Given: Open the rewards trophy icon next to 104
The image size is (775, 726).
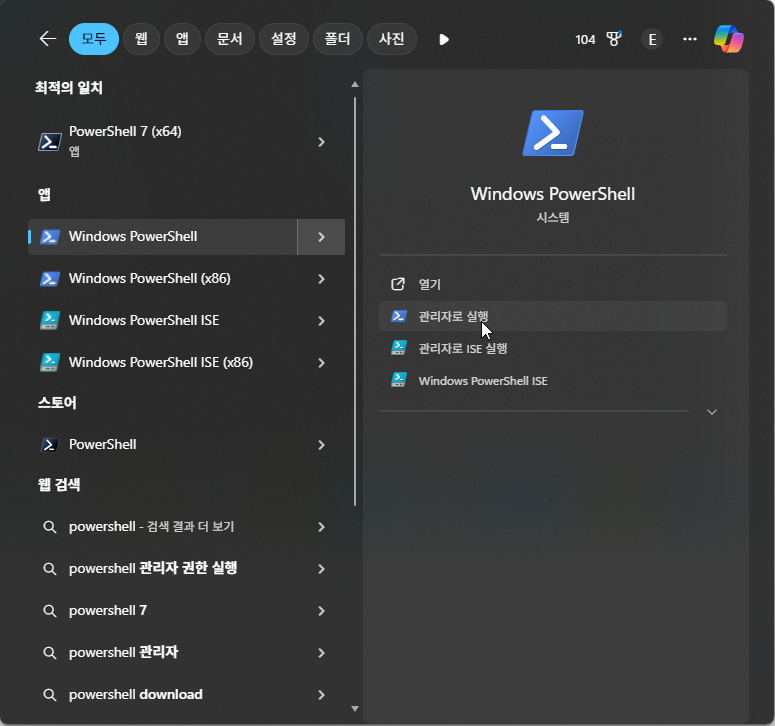Looking at the screenshot, I should click(x=614, y=39).
